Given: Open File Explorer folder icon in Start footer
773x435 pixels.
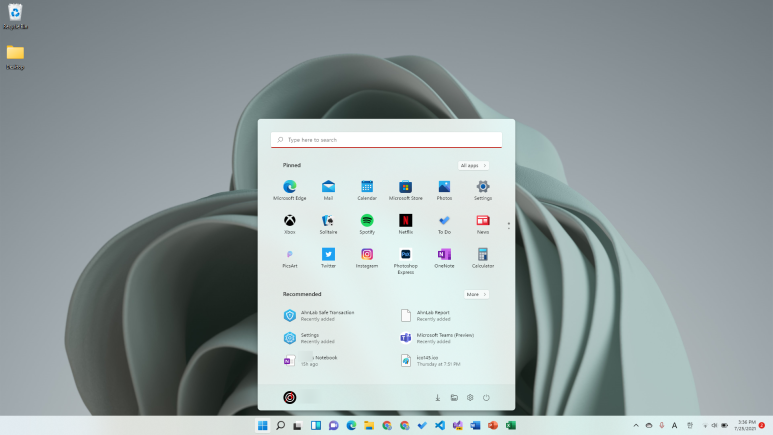Looking at the screenshot, I should coord(454,398).
